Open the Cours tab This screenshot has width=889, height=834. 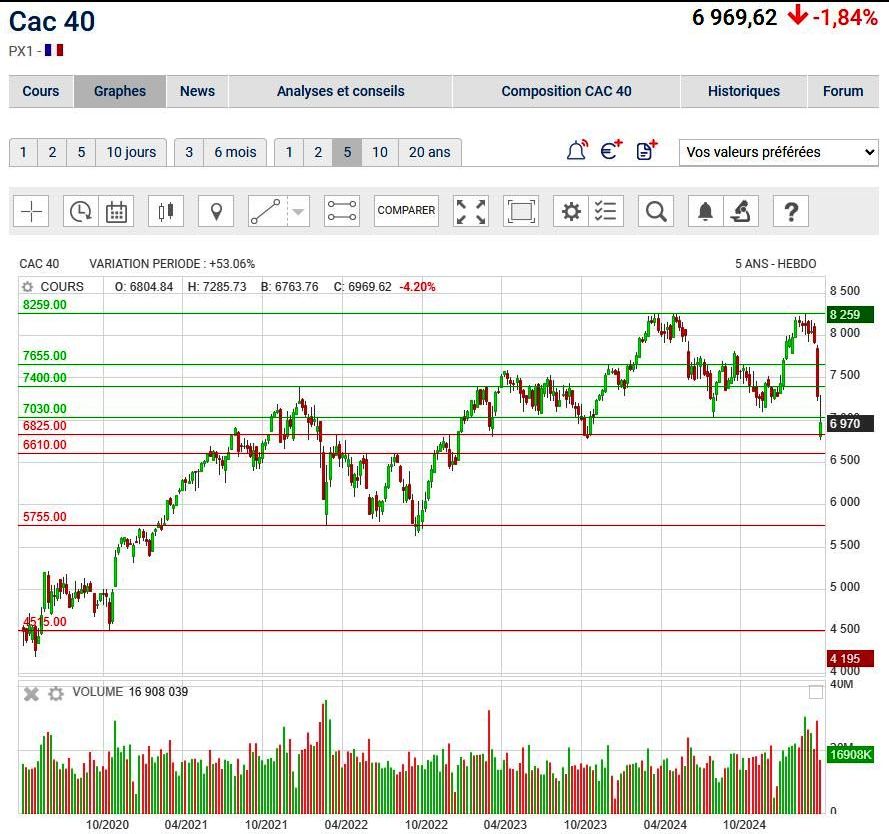pyautogui.click(x=41, y=91)
